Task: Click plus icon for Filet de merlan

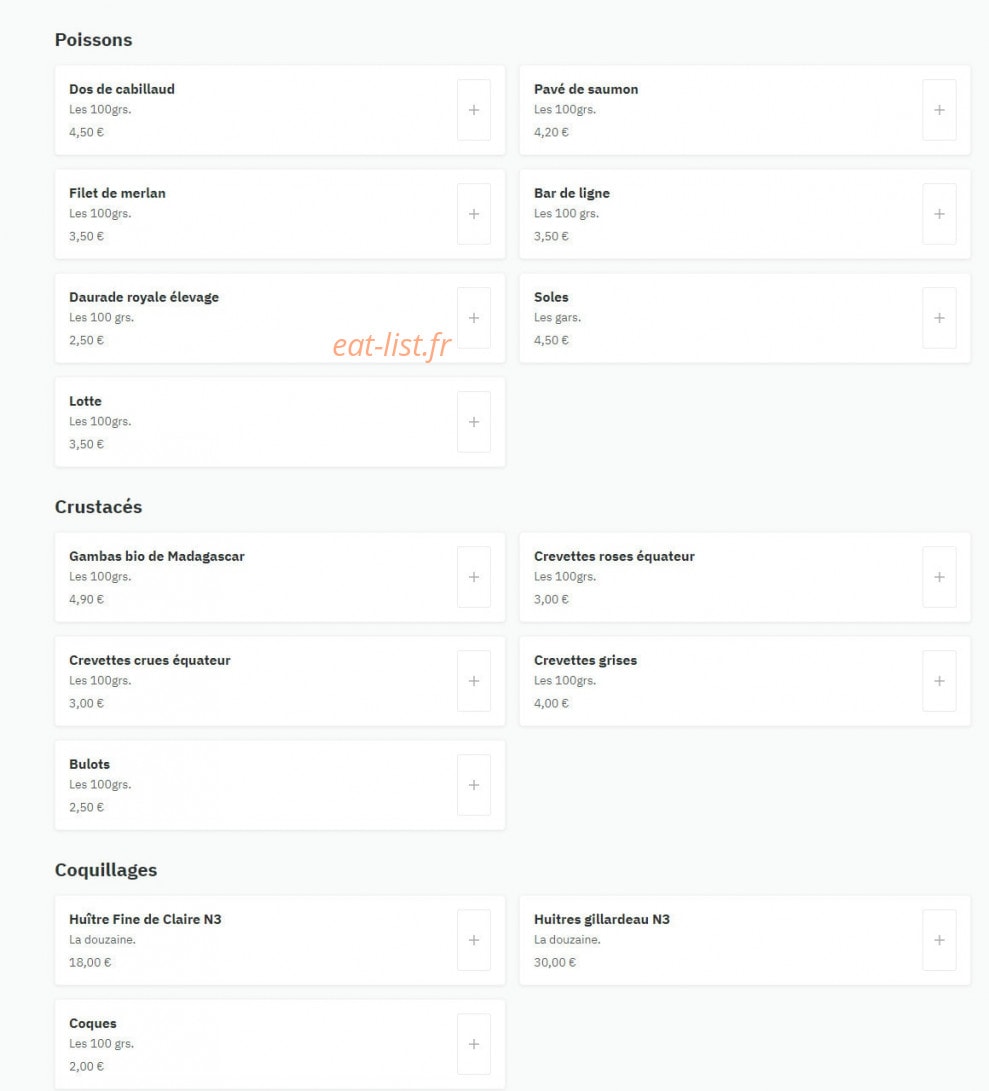Action: pyautogui.click(x=473, y=214)
